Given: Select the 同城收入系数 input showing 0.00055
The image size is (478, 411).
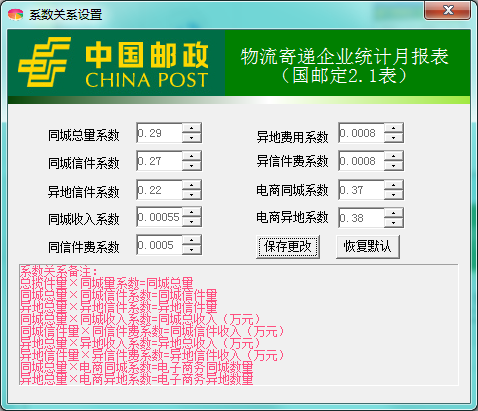Looking at the screenshot, I should (x=159, y=217).
